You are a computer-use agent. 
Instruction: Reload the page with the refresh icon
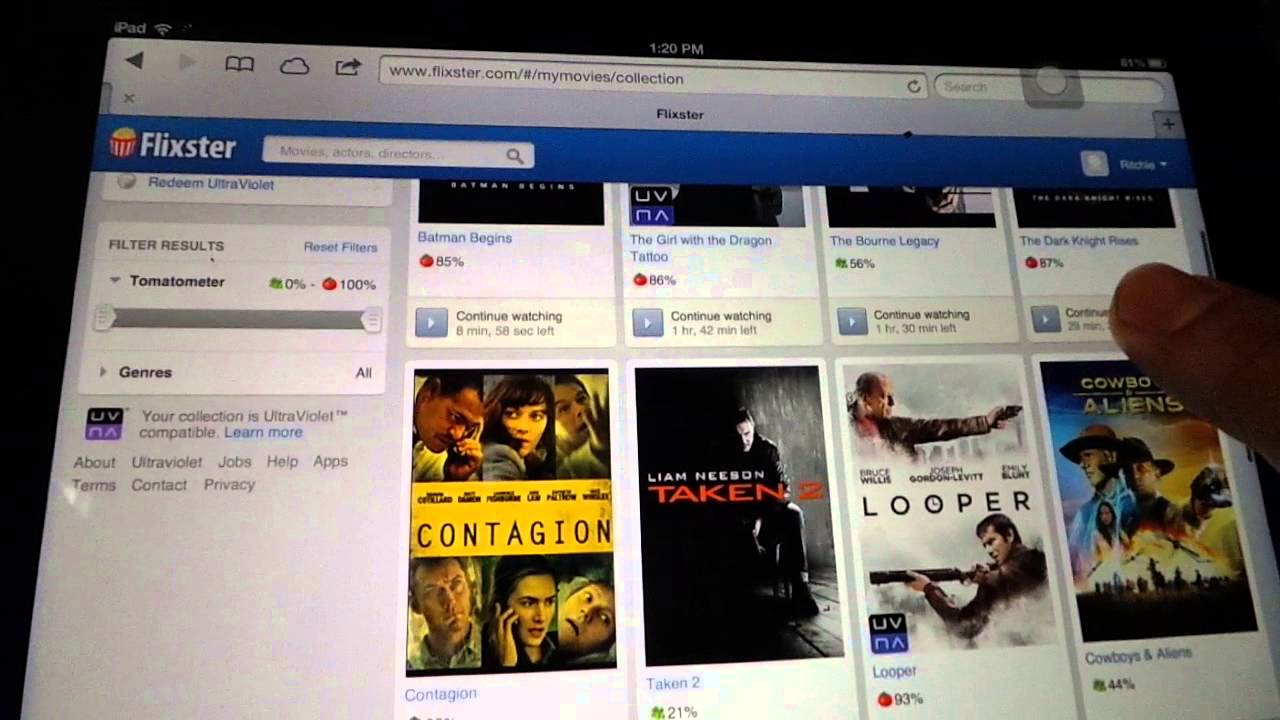click(x=913, y=86)
